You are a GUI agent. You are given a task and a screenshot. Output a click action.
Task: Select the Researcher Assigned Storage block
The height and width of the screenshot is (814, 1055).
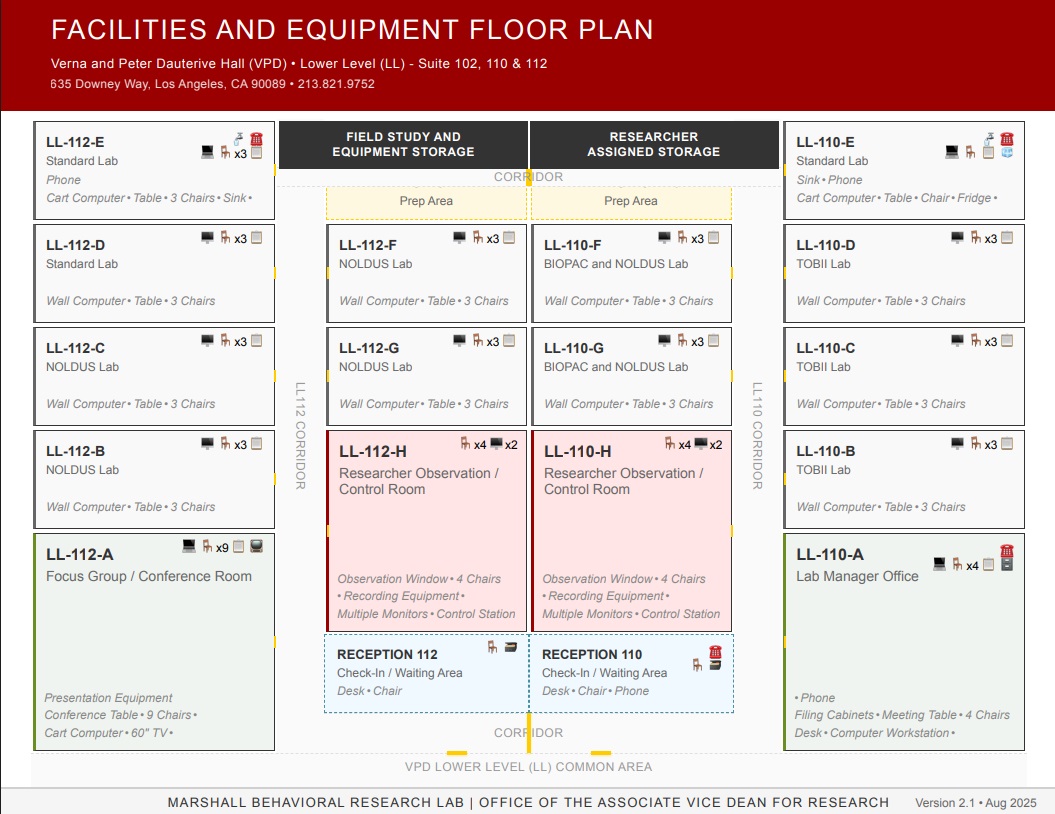[653, 145]
